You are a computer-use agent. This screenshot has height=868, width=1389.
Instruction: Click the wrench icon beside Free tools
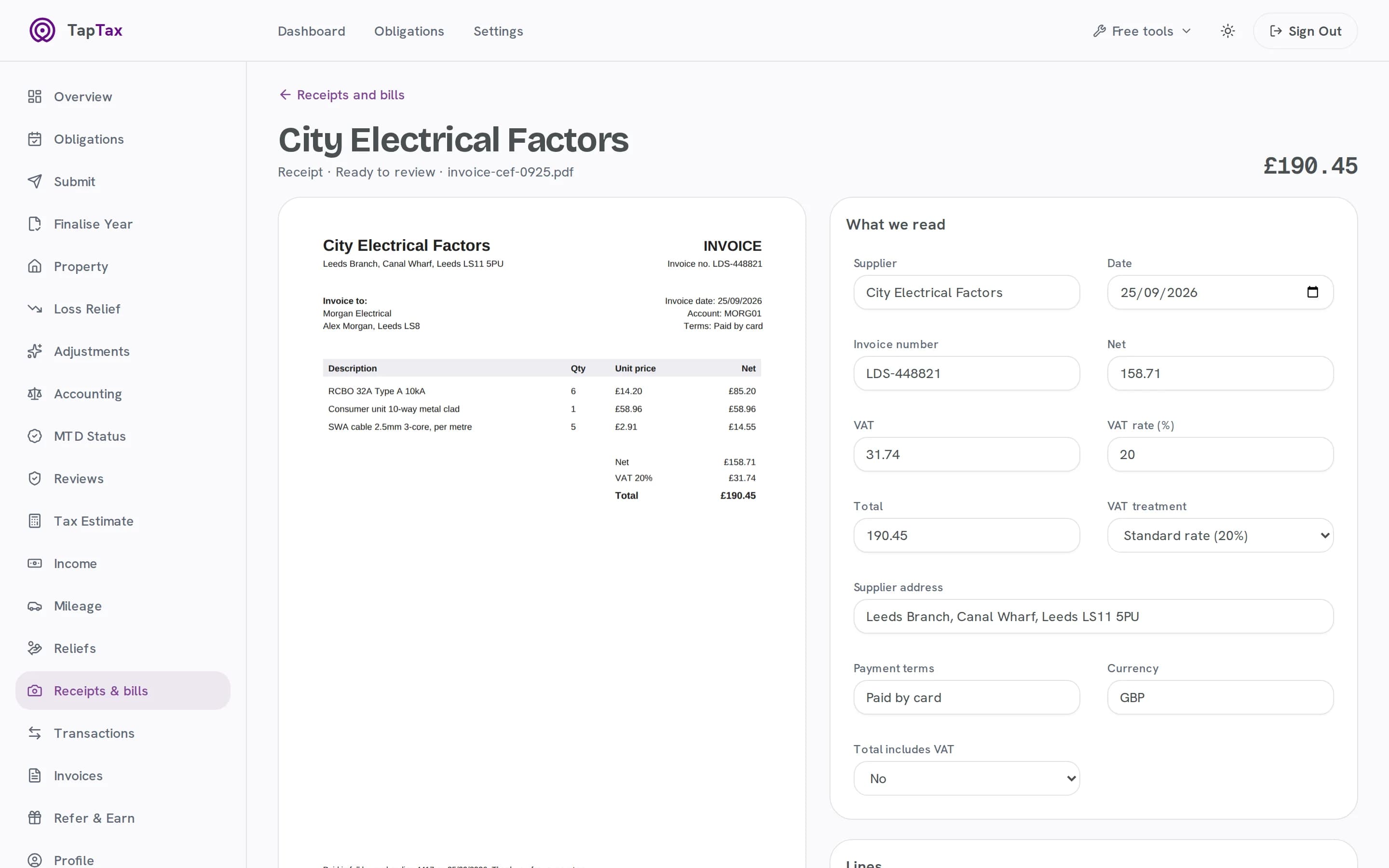[x=1099, y=31]
